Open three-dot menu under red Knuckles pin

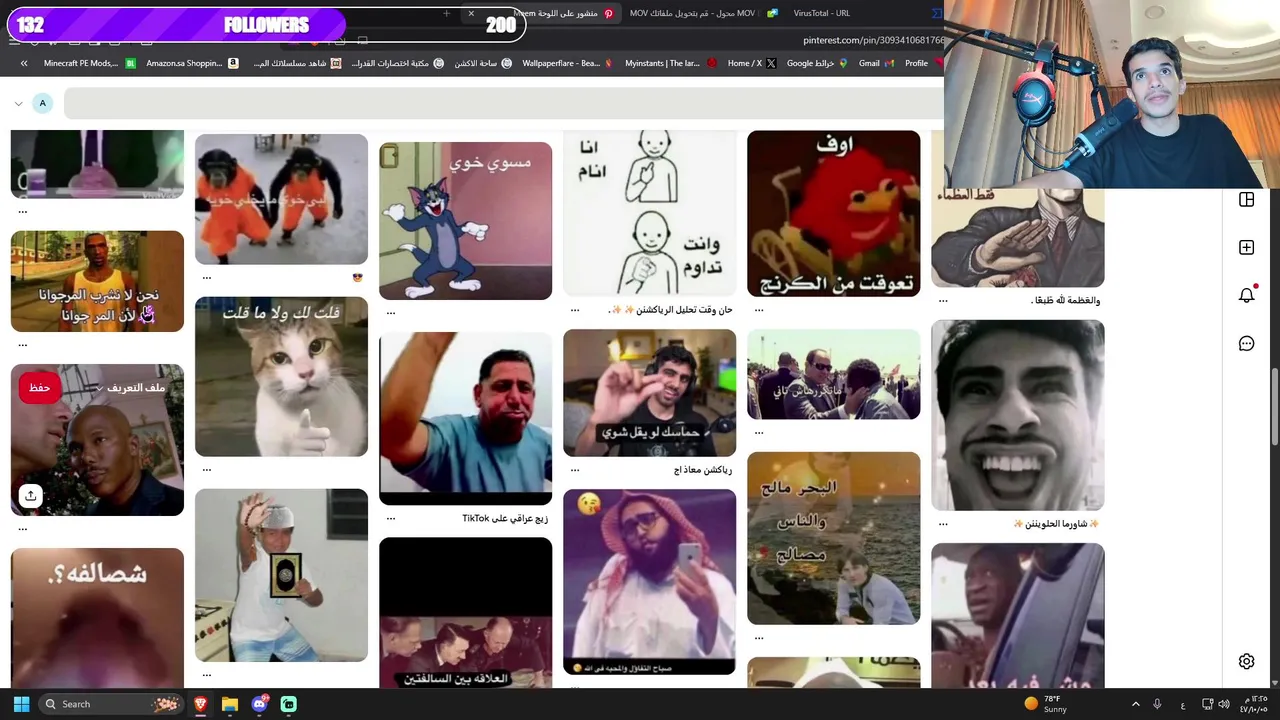point(759,310)
